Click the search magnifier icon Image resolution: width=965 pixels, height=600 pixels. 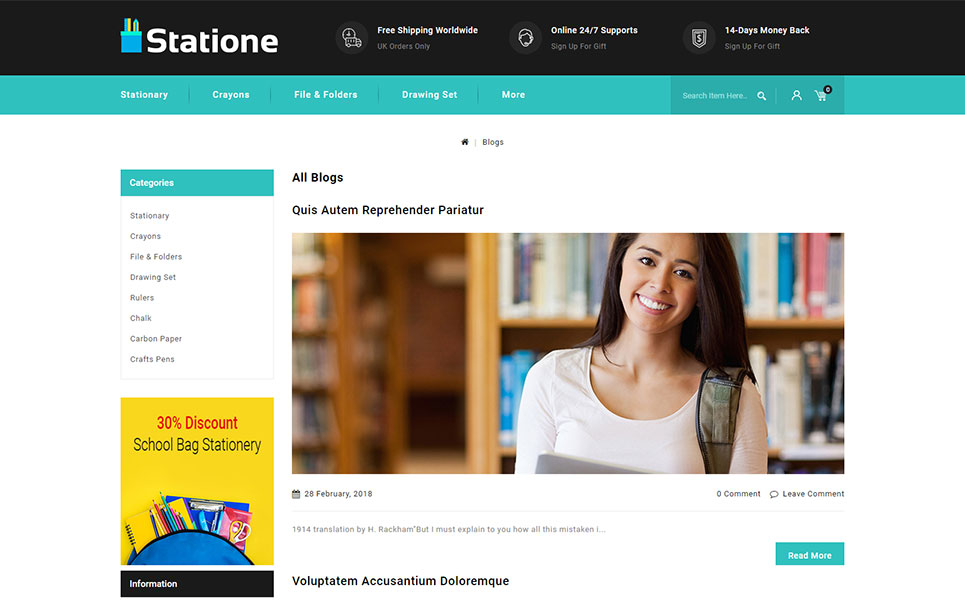(761, 95)
